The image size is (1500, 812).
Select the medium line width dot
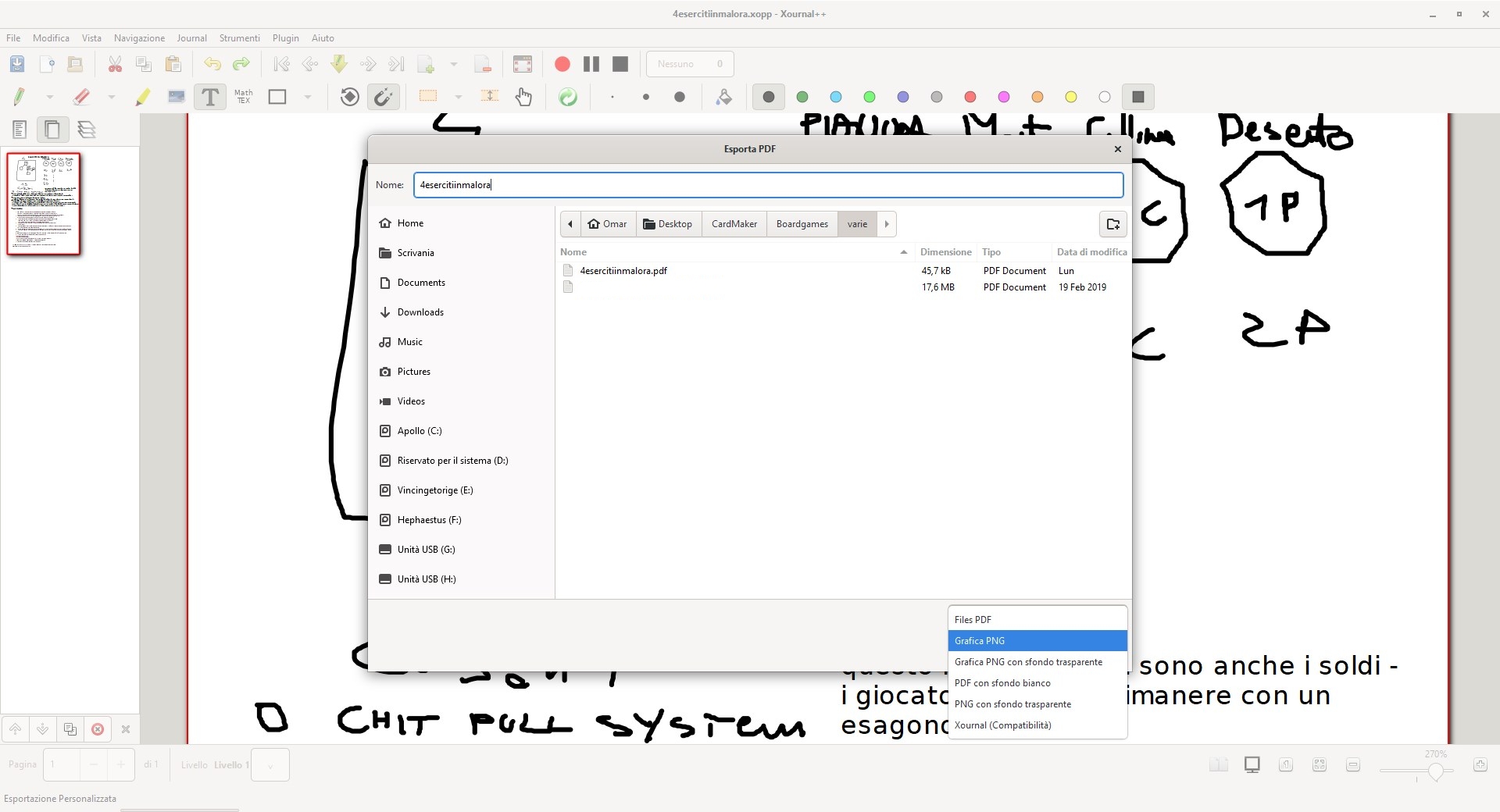[x=646, y=97]
